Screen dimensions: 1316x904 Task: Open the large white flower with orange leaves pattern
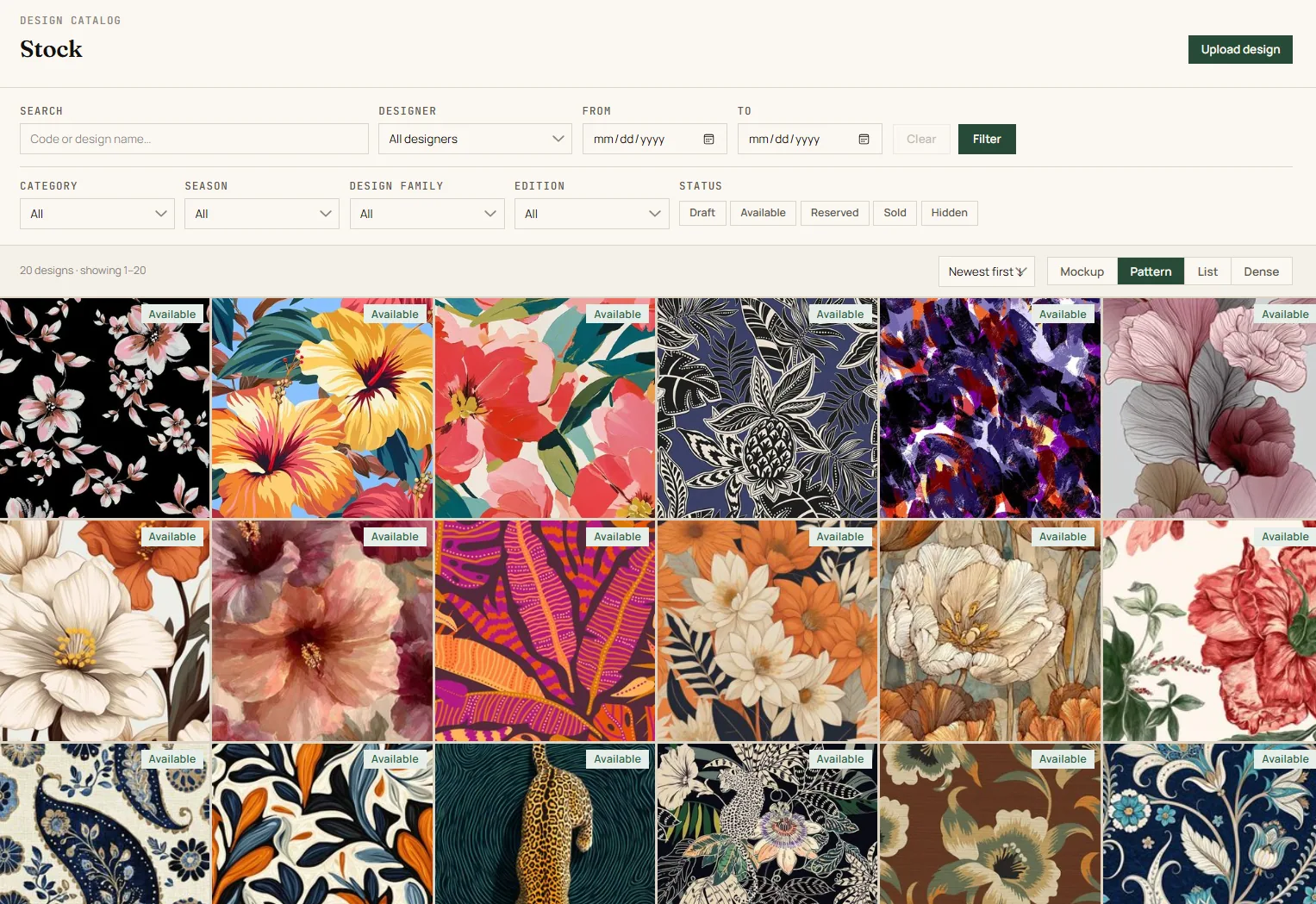pyautogui.click(x=104, y=631)
